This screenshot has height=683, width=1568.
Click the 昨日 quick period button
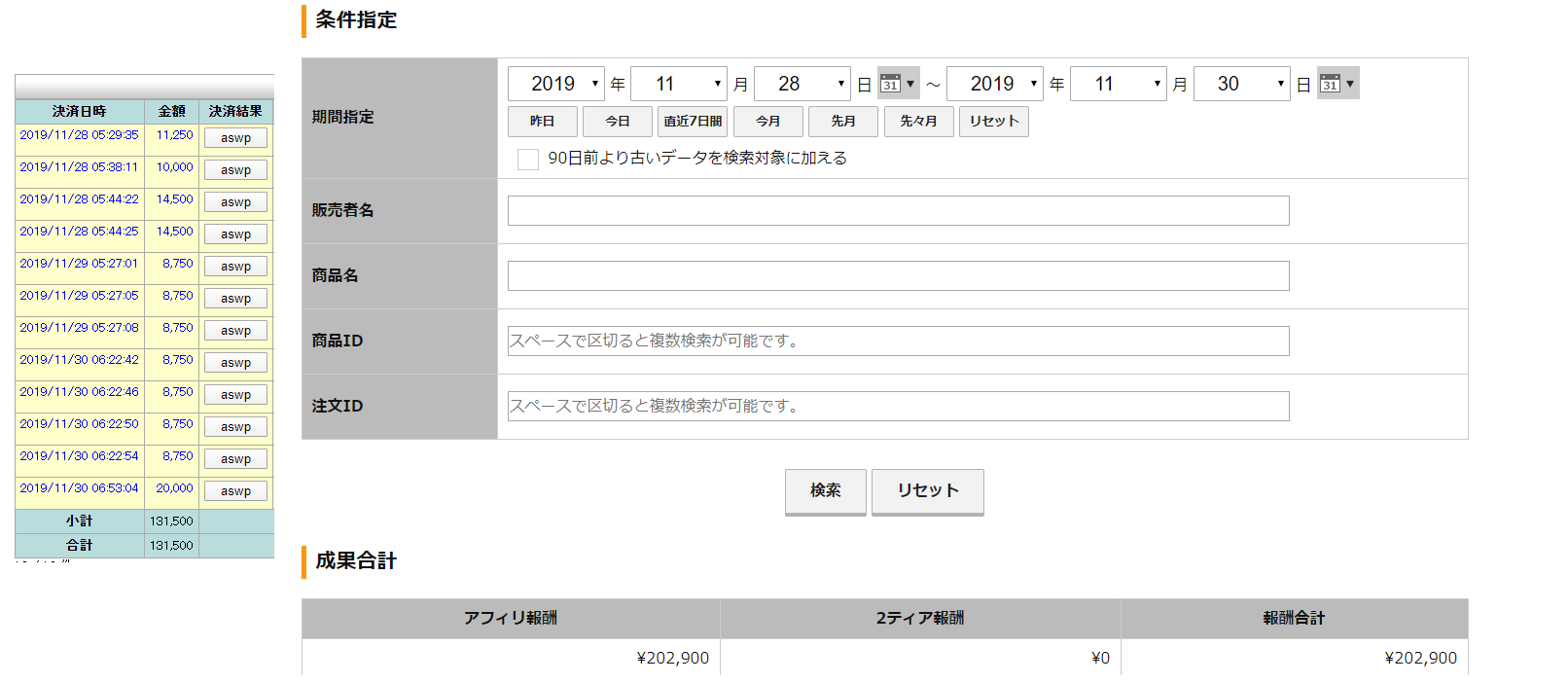coord(542,122)
